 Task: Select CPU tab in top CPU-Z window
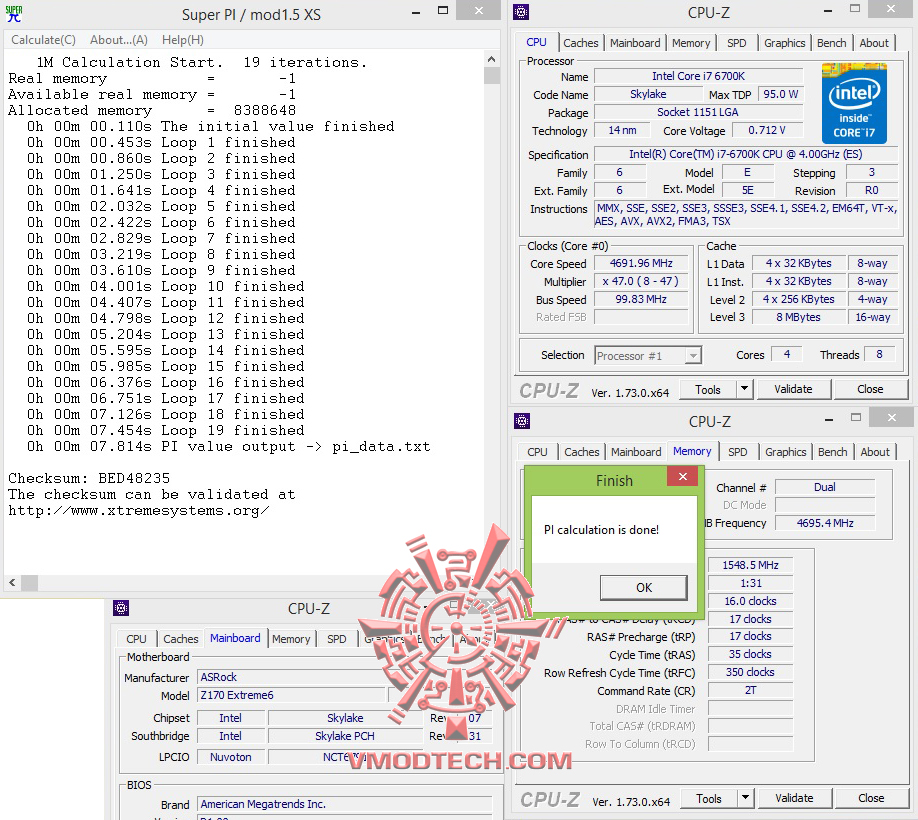click(x=536, y=42)
